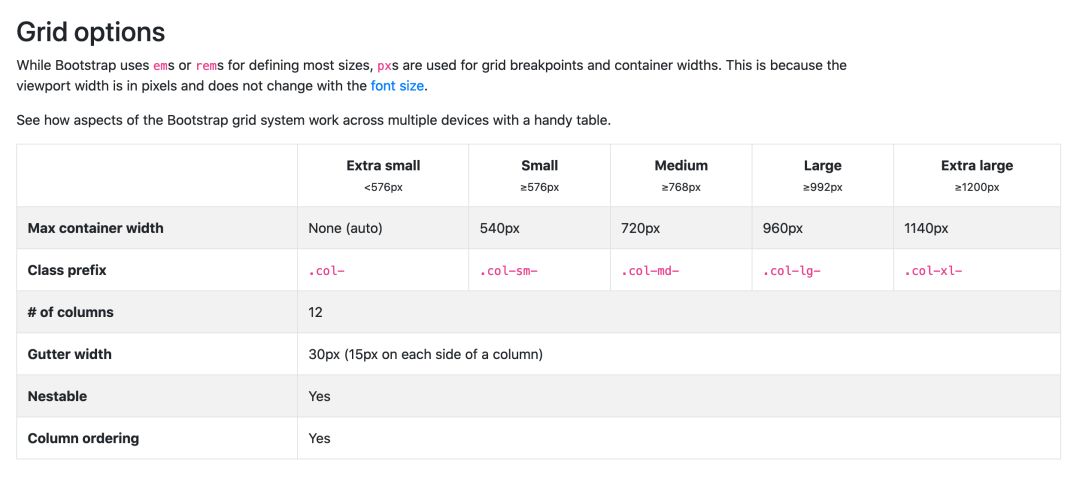The width and height of the screenshot is (1080, 477).
Task: Click the '.col-md-' class prefix code
Action: 651,271
